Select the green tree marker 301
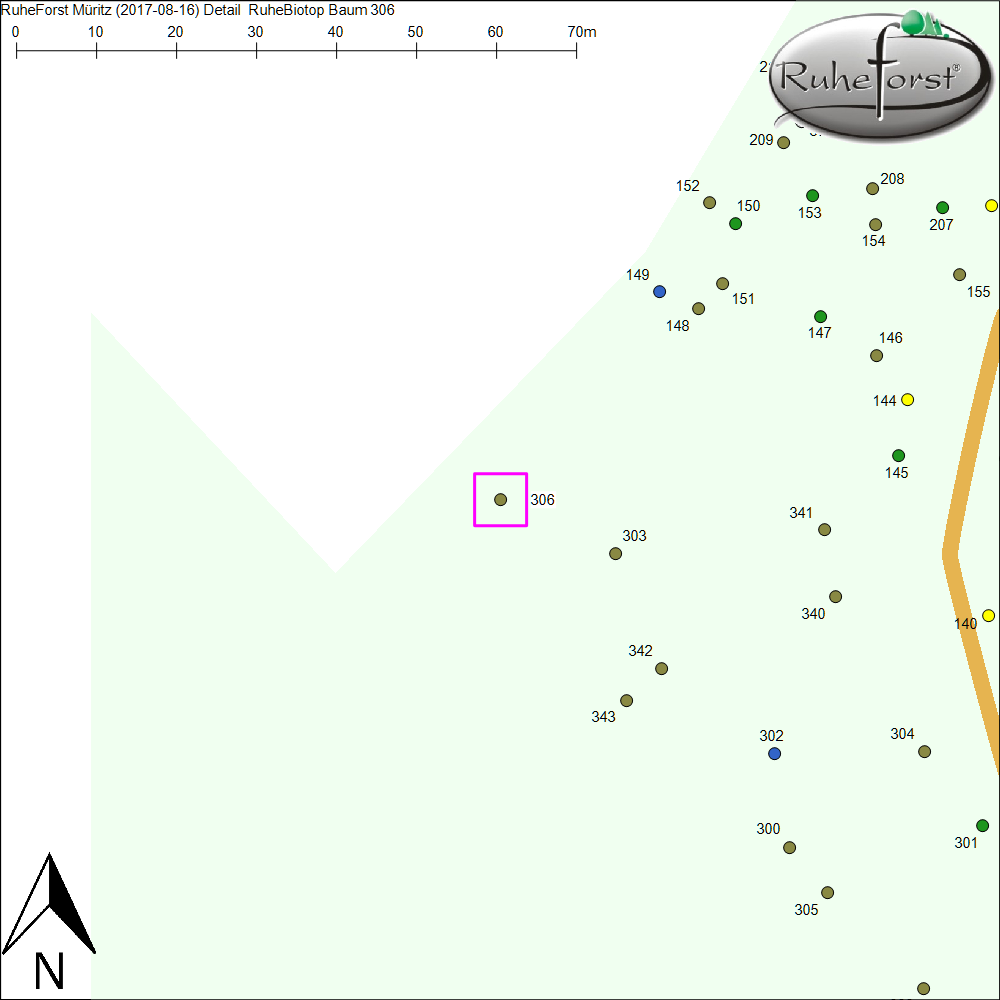 [982, 826]
